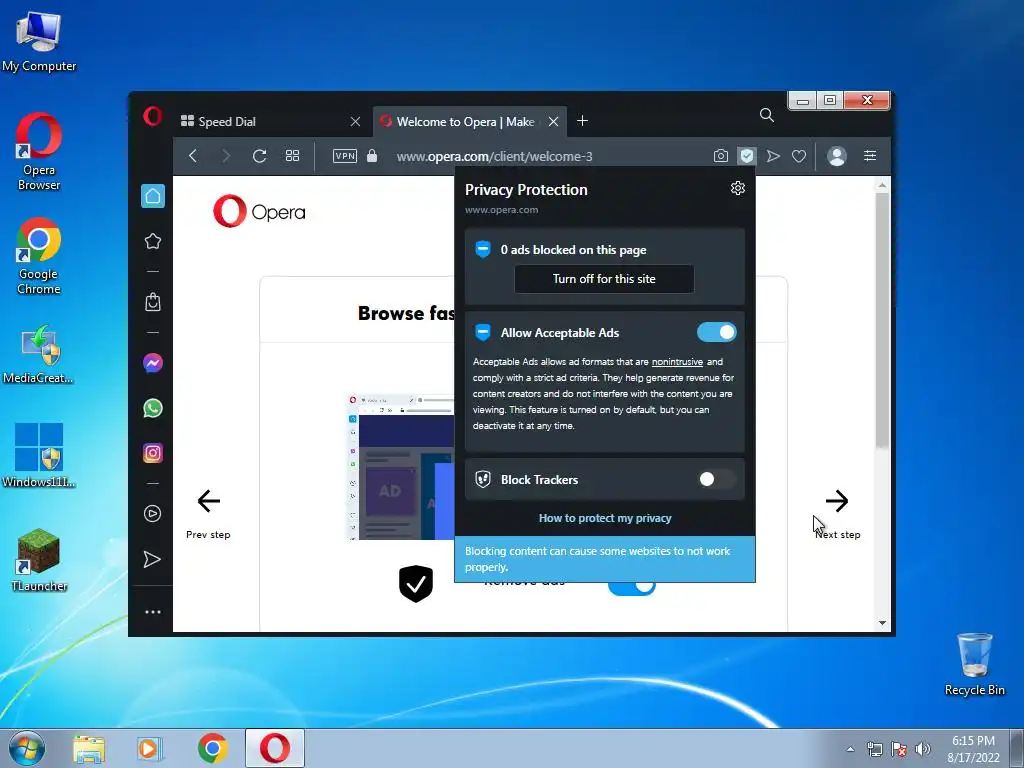The height and width of the screenshot is (768, 1024).
Task: Open Media Player from taskbar
Action: point(150,749)
